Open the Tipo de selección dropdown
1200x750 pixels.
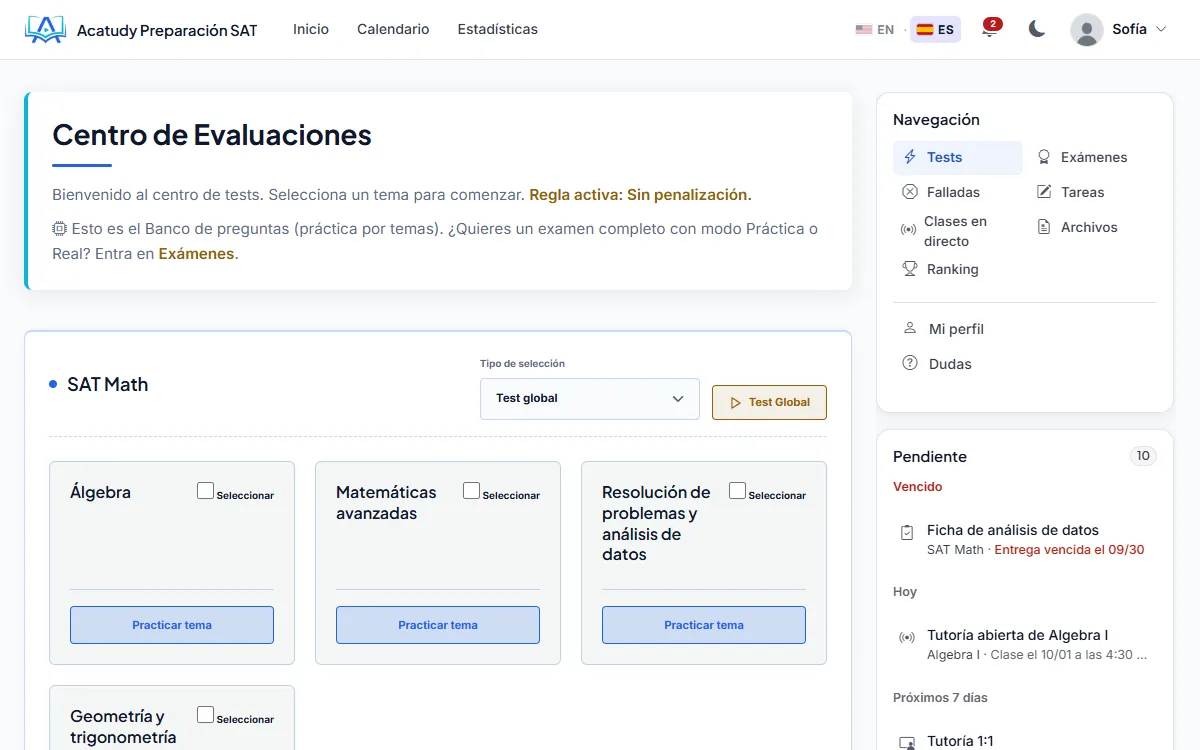coord(590,399)
